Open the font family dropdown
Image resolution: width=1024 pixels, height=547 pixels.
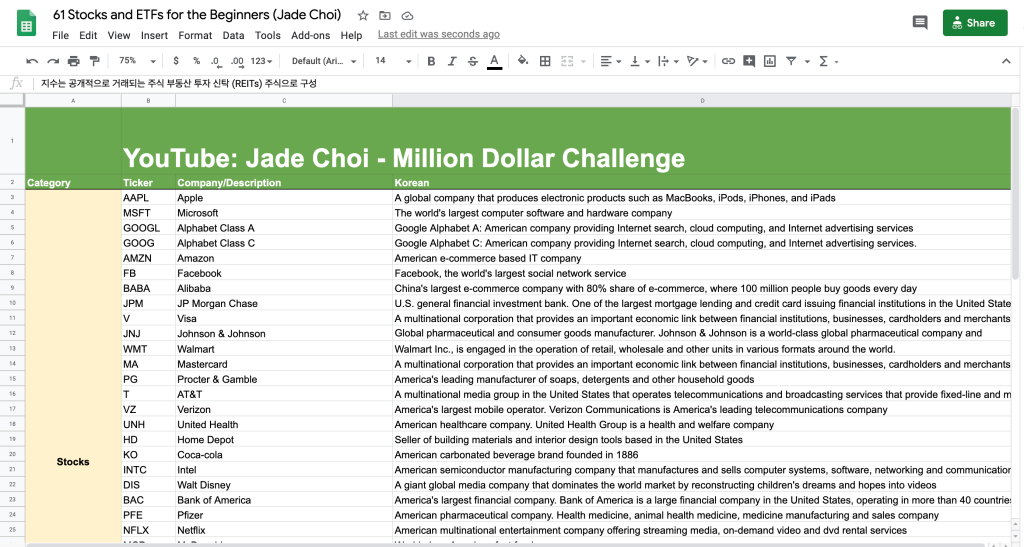323,61
